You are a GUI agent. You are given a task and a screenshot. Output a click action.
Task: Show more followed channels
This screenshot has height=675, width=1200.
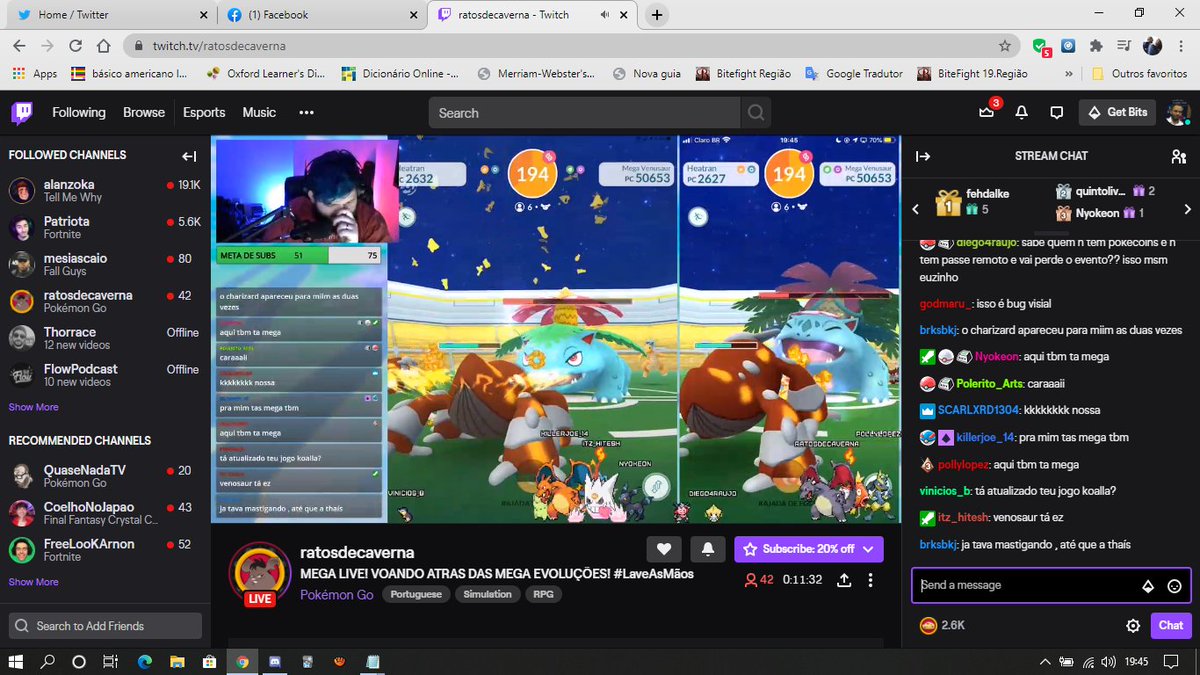[x=33, y=407]
